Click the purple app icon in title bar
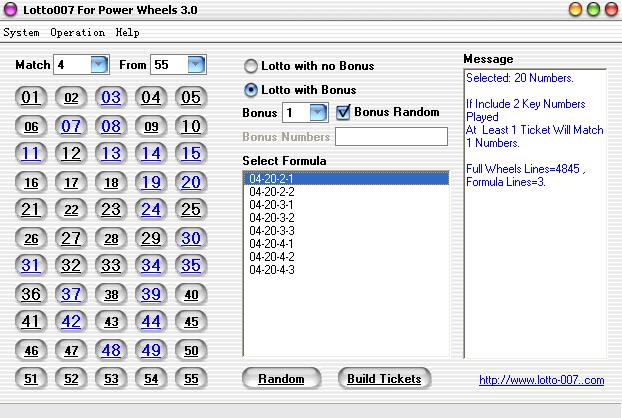This screenshot has width=622, height=418. tap(11, 10)
